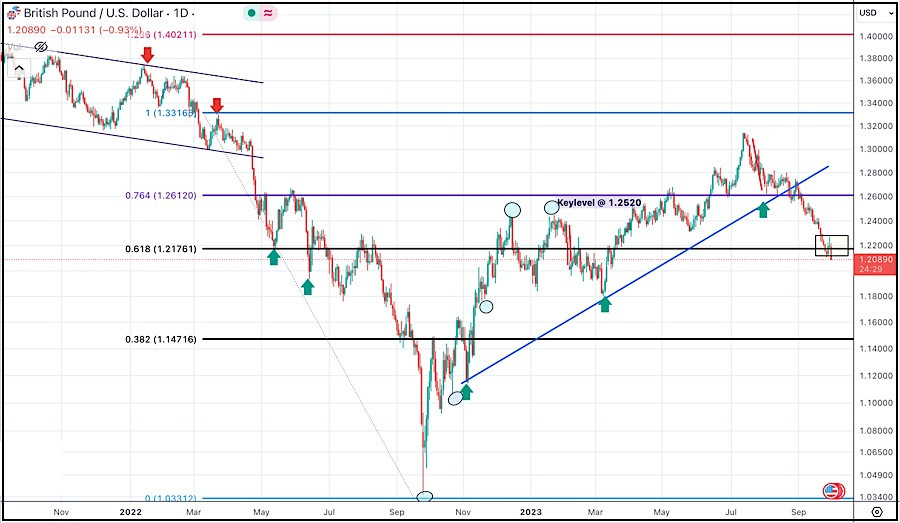Click the 2022 label on the time axis
This screenshot has width=900, height=523.
[130, 512]
